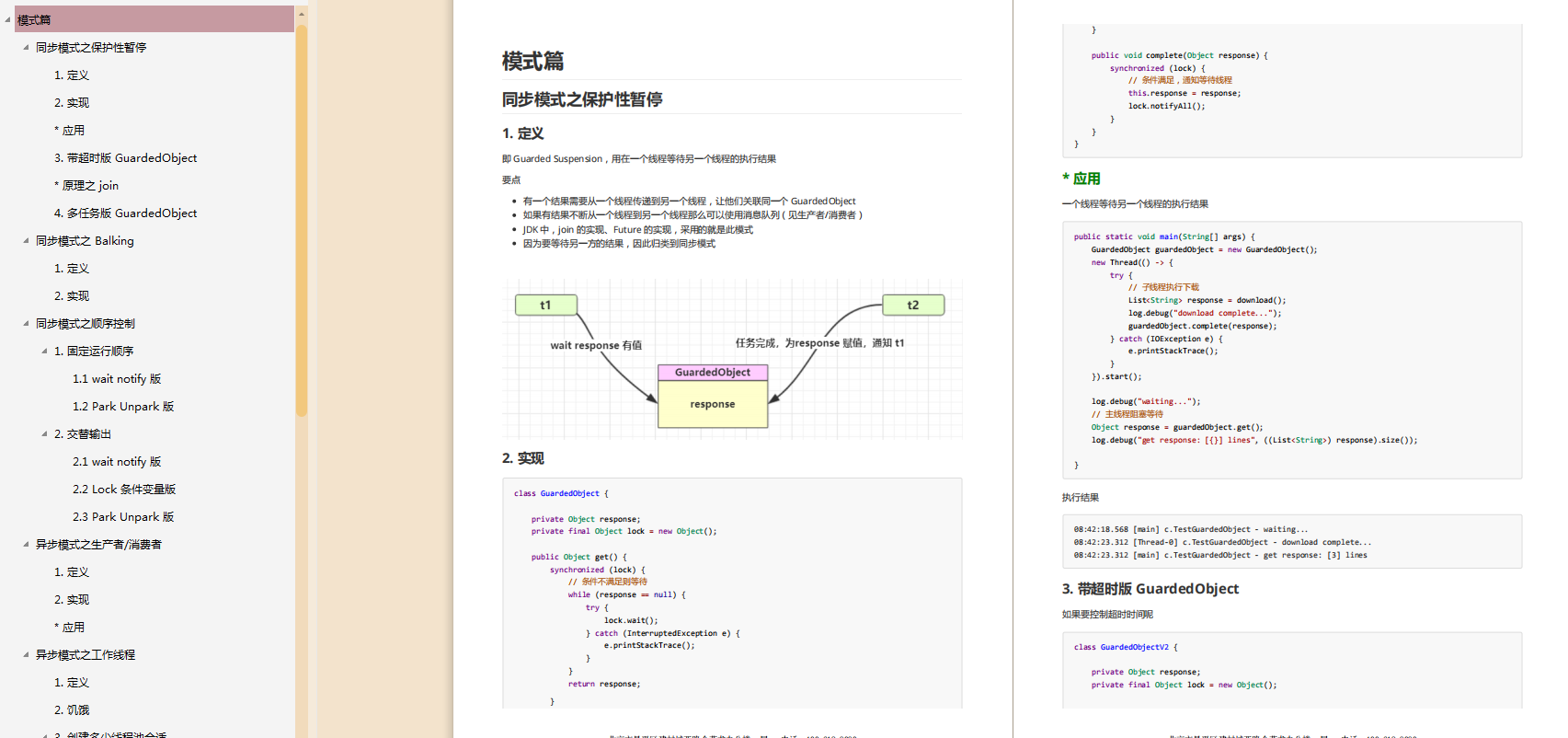Click the response box in the diagram
Screen dimensions: 1568x738
(713, 404)
